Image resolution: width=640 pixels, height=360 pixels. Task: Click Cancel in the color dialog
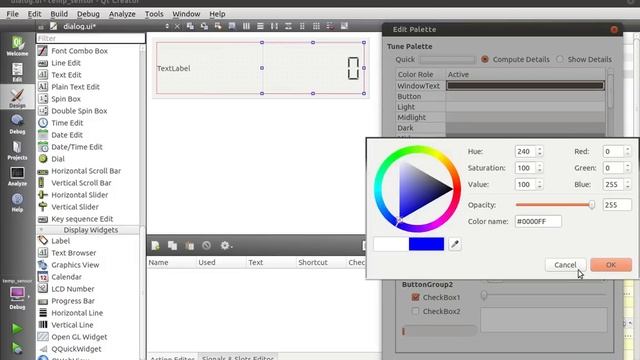565,265
